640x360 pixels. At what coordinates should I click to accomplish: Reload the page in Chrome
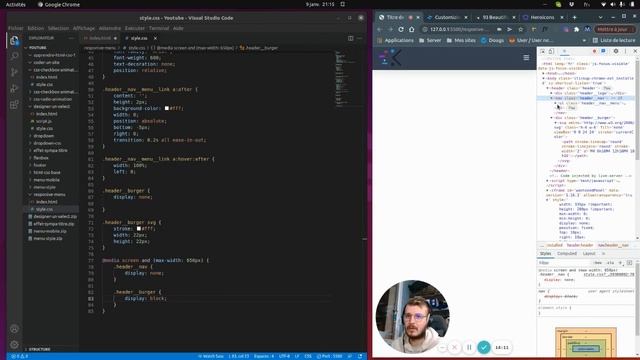[401, 29]
